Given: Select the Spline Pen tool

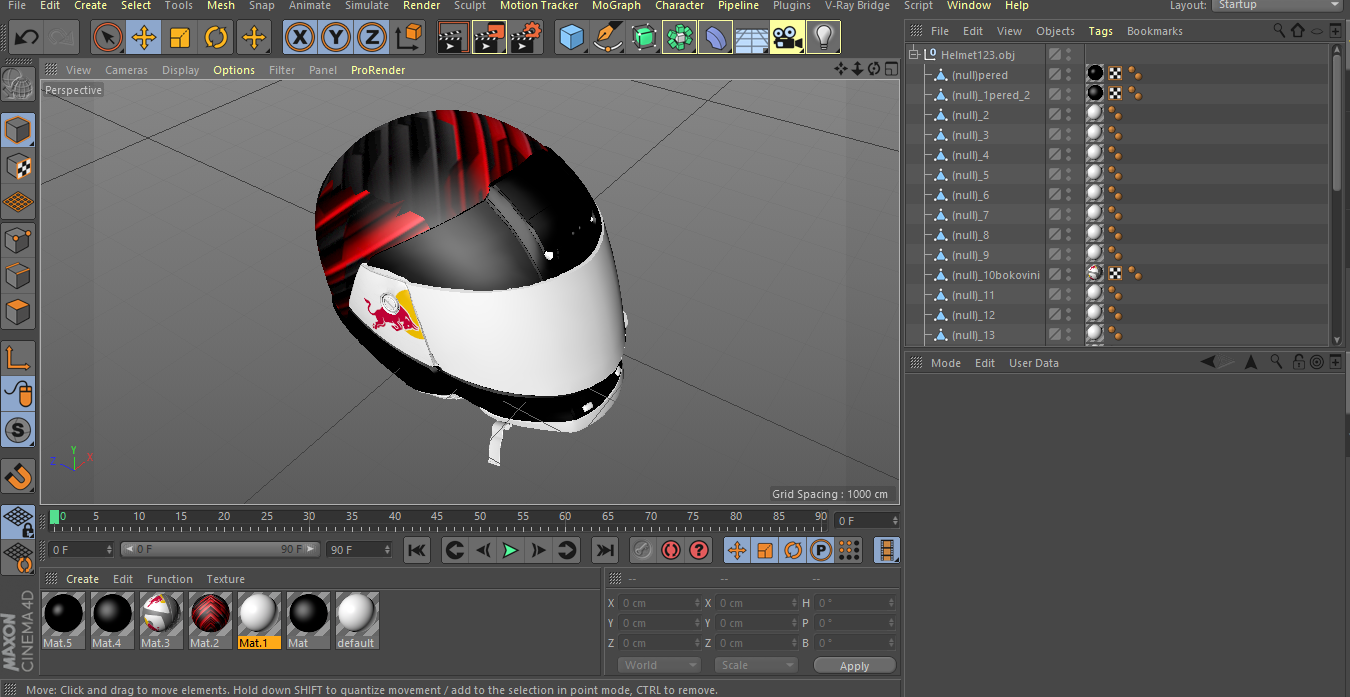Looking at the screenshot, I should pyautogui.click(x=607, y=37).
